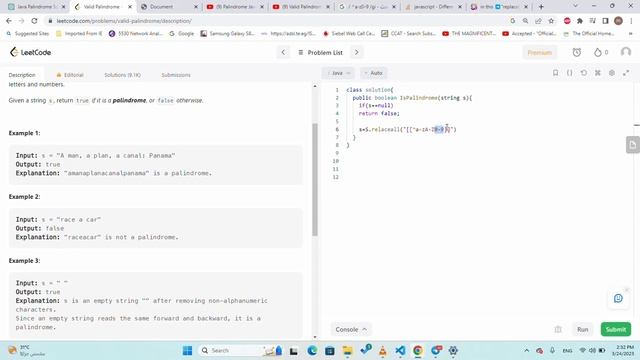
Task: Open a new browser tab
Action: 541,7
